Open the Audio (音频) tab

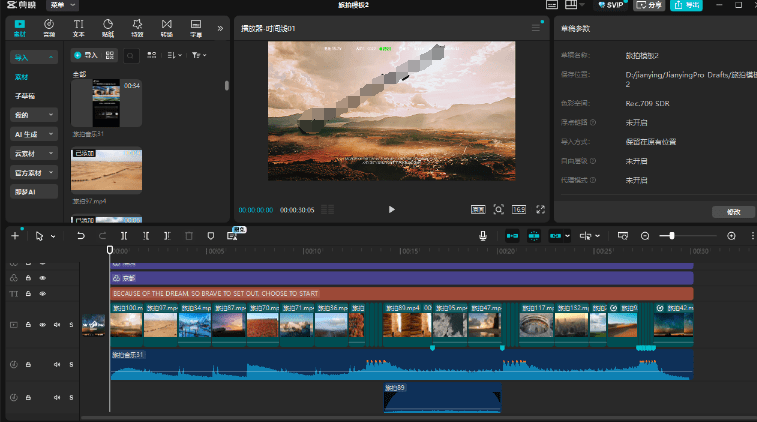click(49, 25)
